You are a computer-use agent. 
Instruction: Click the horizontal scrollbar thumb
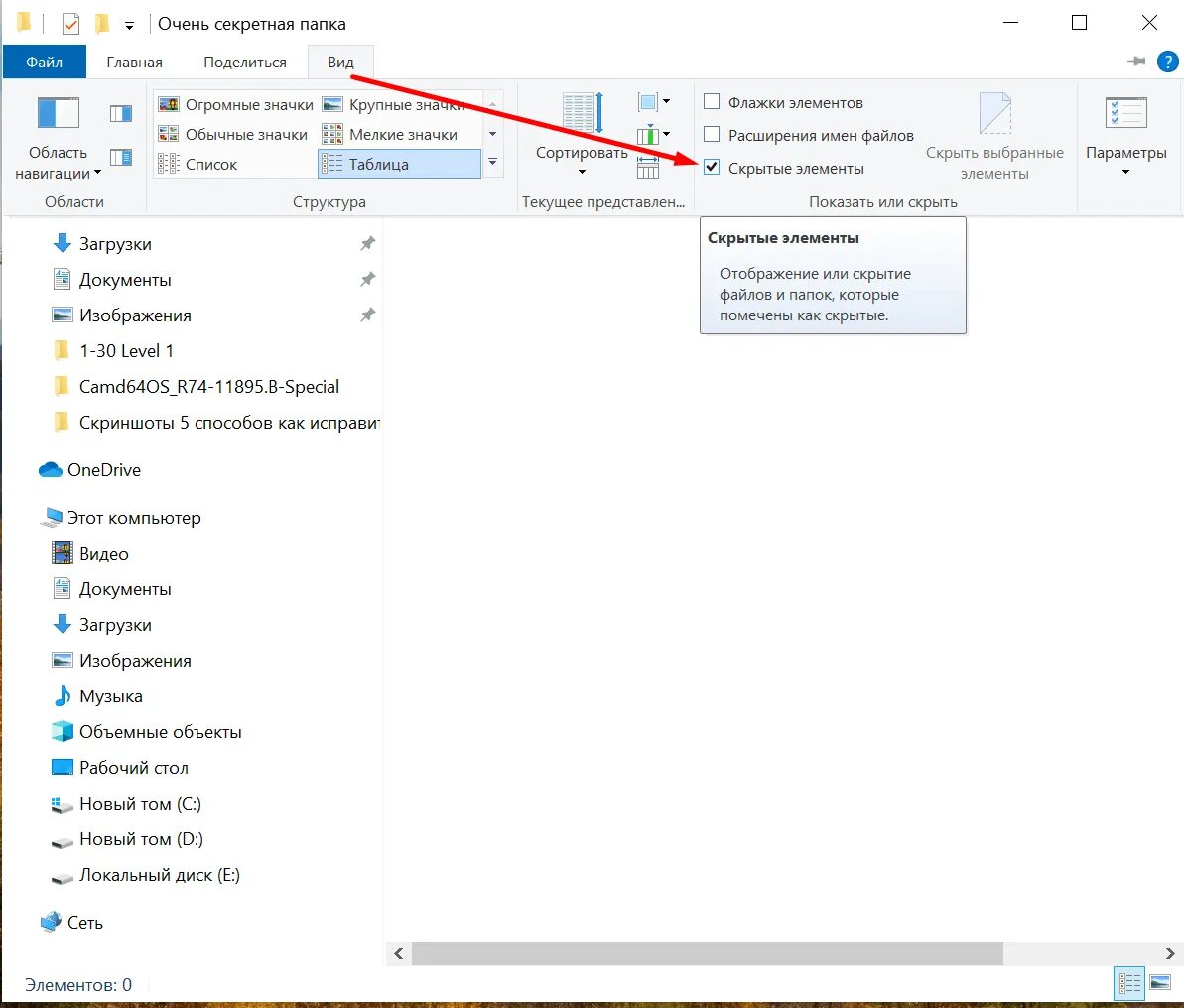tap(707, 953)
